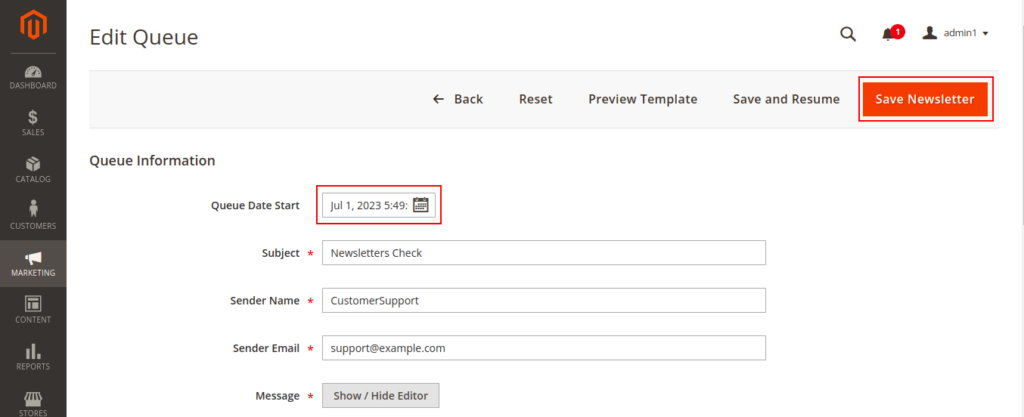This screenshot has width=1024, height=417.
Task: Open the Reports bar chart icon
Action: coord(33,352)
